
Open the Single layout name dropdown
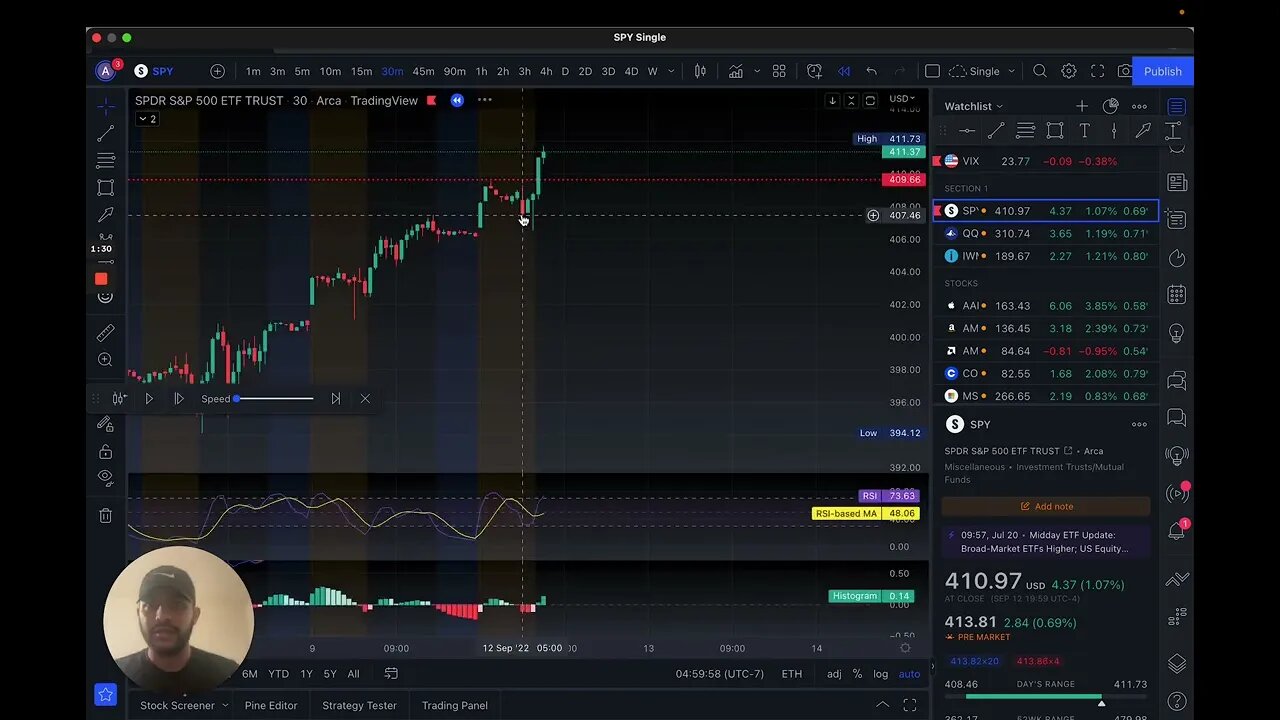pos(983,71)
